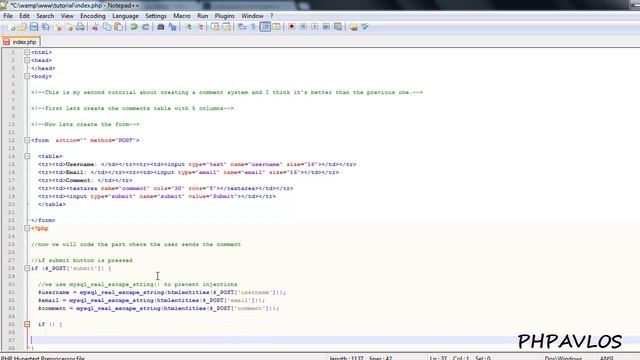Open the Edit menu

tap(24, 16)
